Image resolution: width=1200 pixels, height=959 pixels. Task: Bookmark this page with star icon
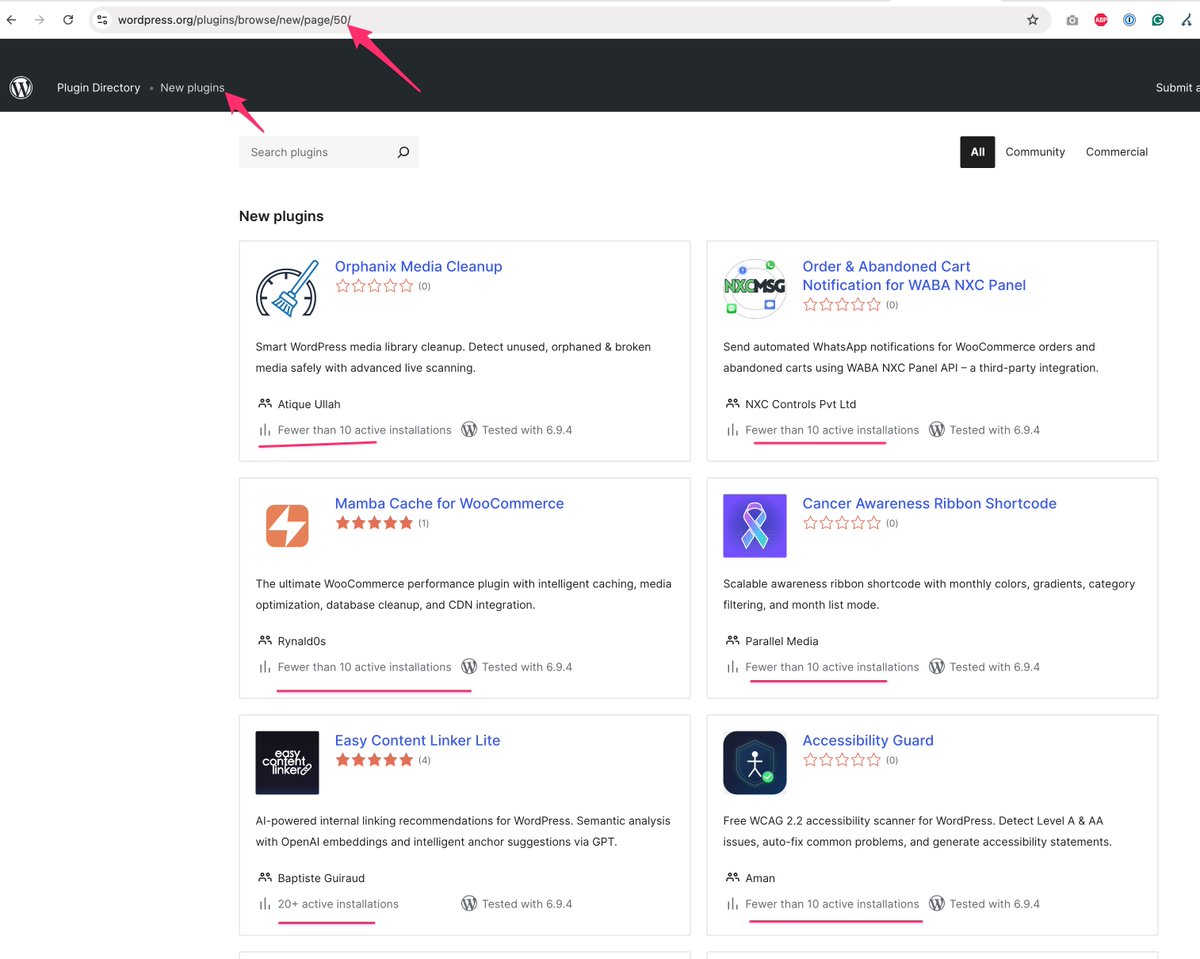pyautogui.click(x=1032, y=20)
